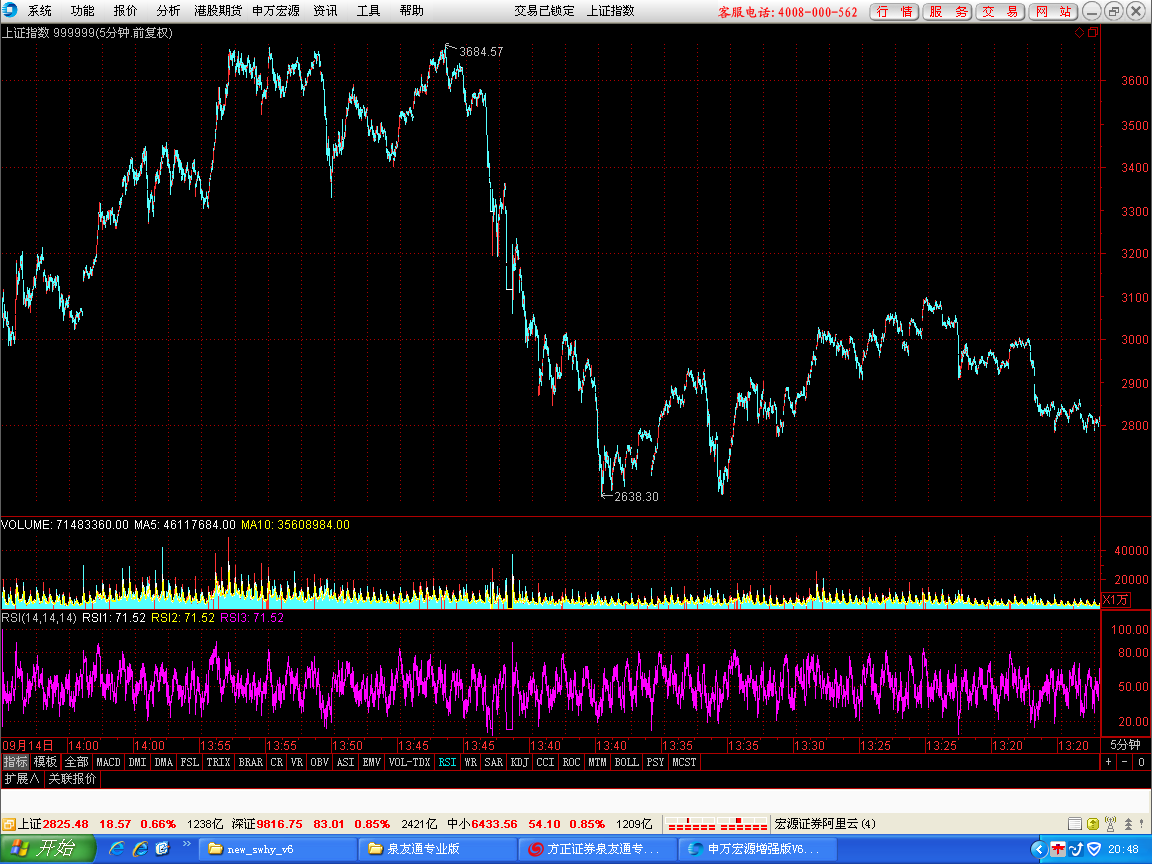Screen dimensions: 1152x864
Task: Click the yellow info icon in the status bar
Action: 1093,824
